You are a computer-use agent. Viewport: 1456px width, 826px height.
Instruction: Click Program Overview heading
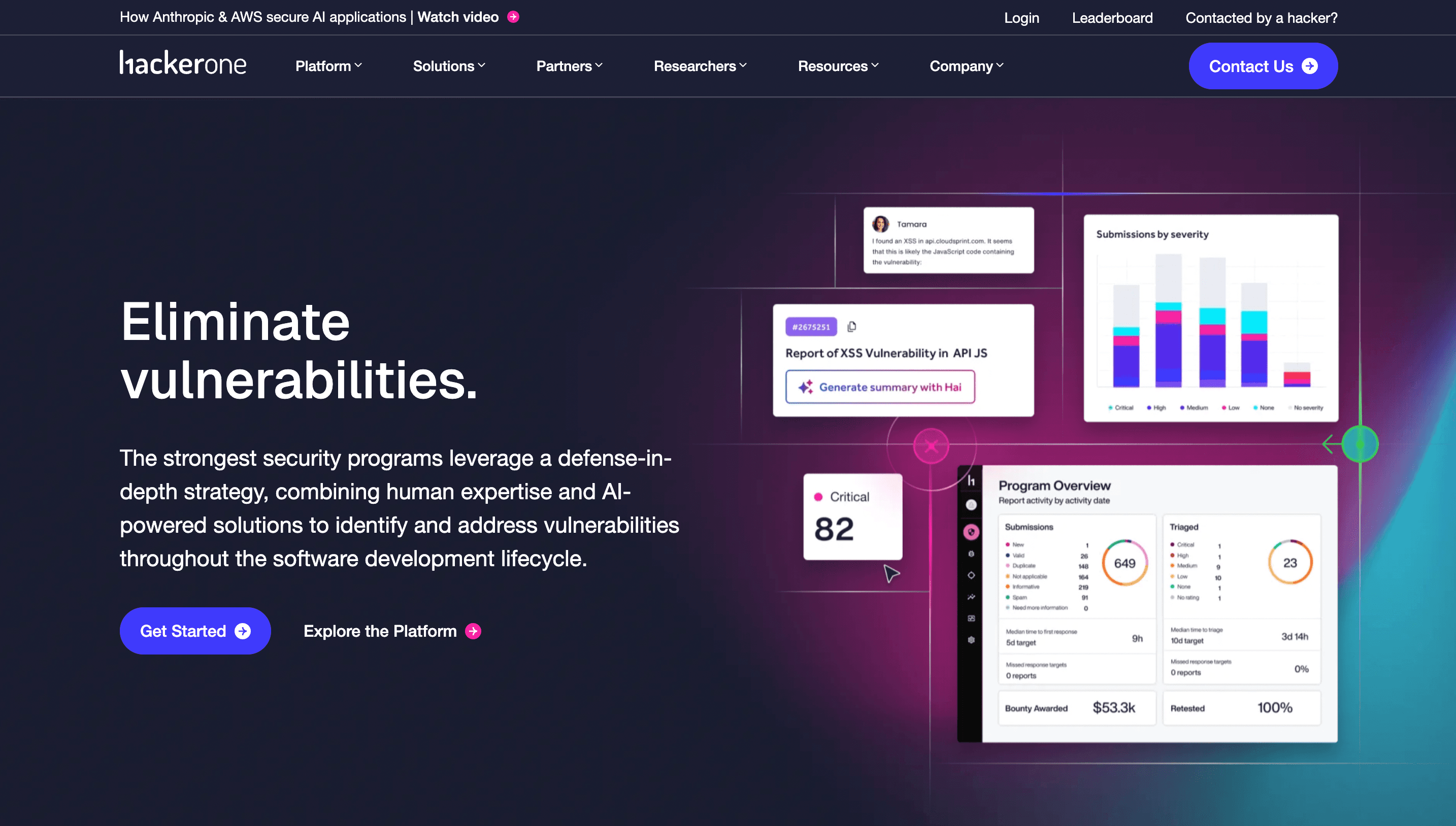coord(1054,486)
